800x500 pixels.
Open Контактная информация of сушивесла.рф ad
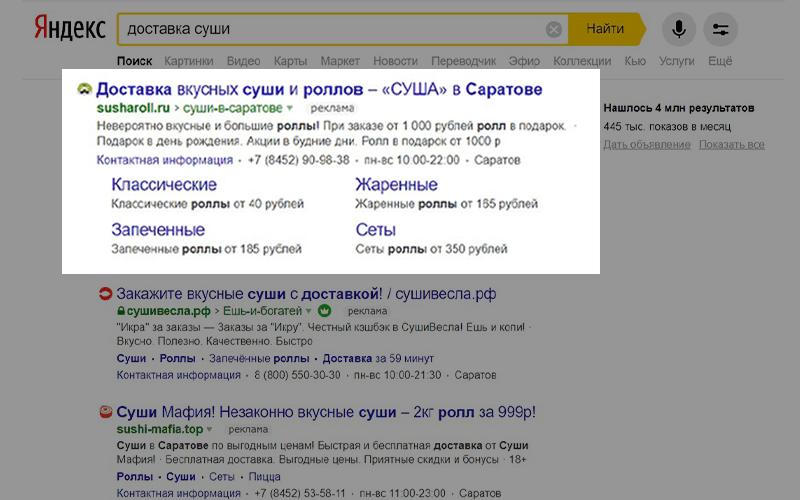point(179,375)
